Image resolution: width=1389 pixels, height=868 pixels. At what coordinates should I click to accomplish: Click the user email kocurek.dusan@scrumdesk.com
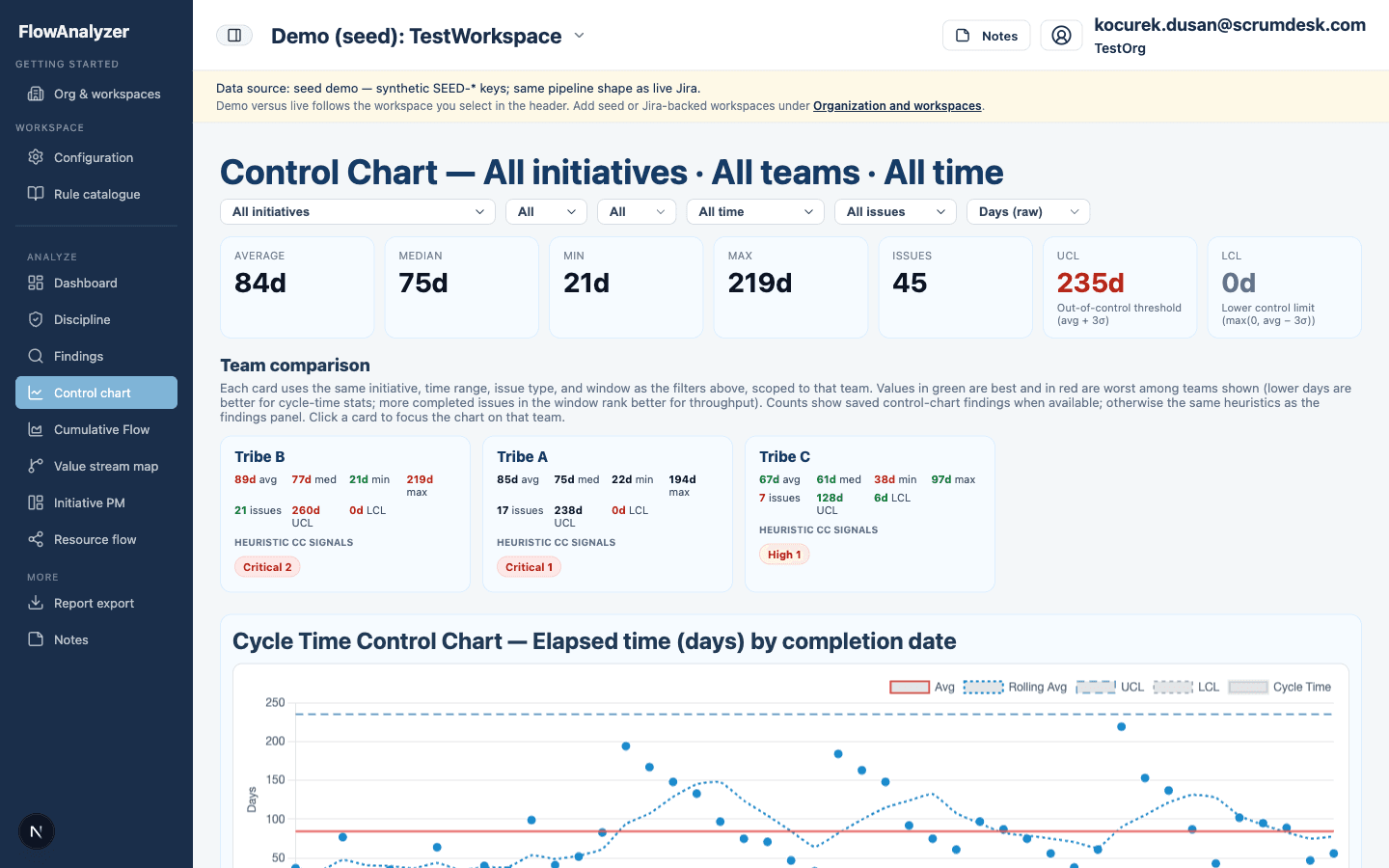(x=1230, y=25)
